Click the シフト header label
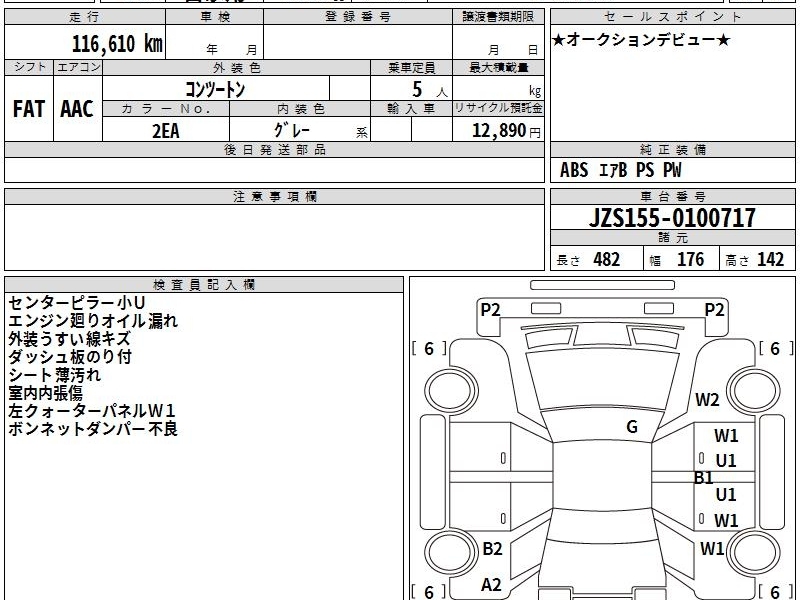The width and height of the screenshot is (800, 600). pyautogui.click(x=29, y=67)
